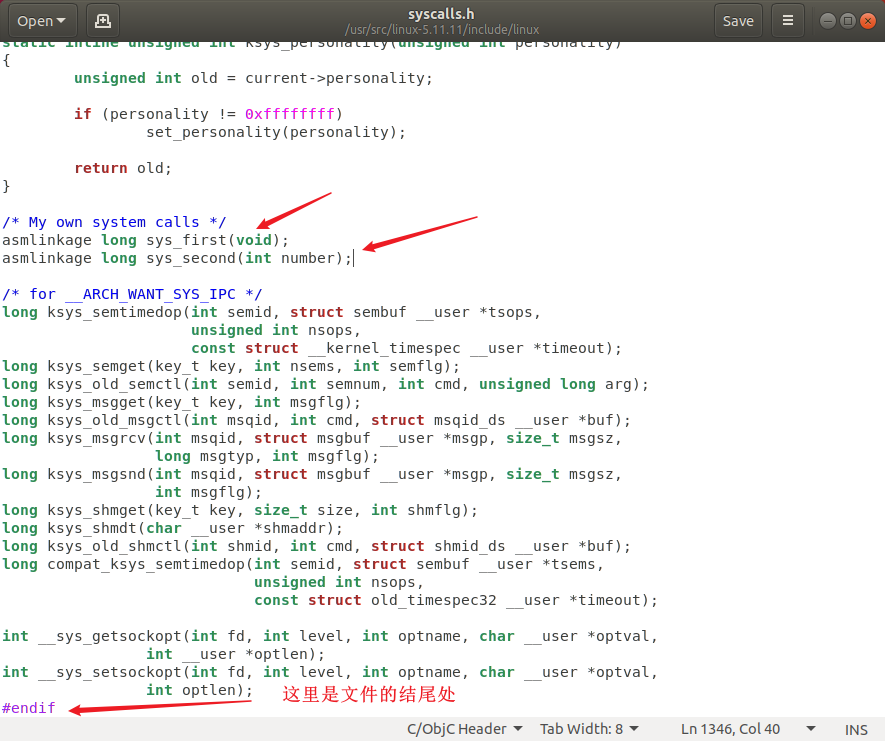
Task: Click the /usr/src/linux-5.11.11/include/linux path subtitle
Action: (x=441, y=29)
